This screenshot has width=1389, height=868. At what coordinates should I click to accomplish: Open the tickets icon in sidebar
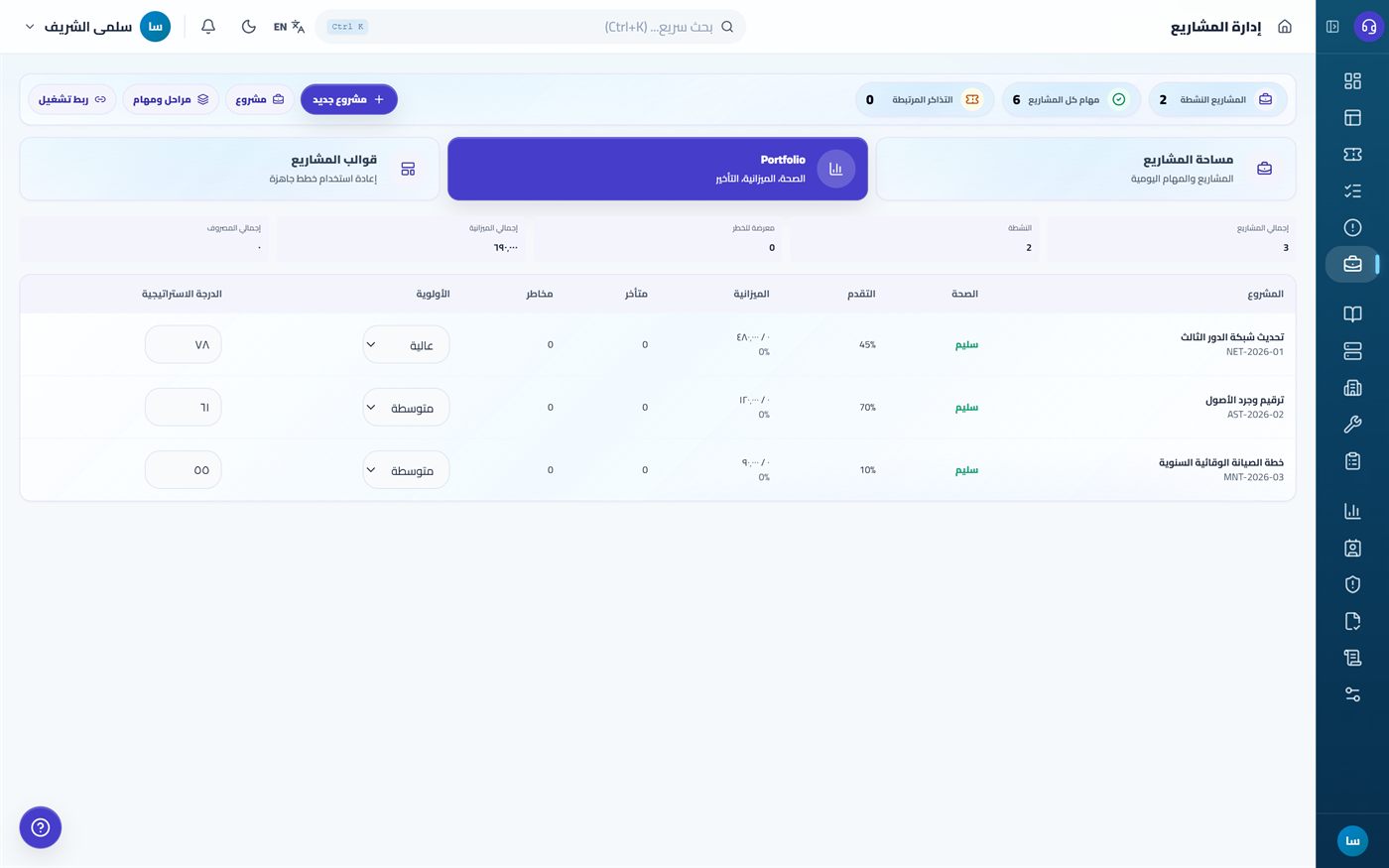click(1352, 155)
